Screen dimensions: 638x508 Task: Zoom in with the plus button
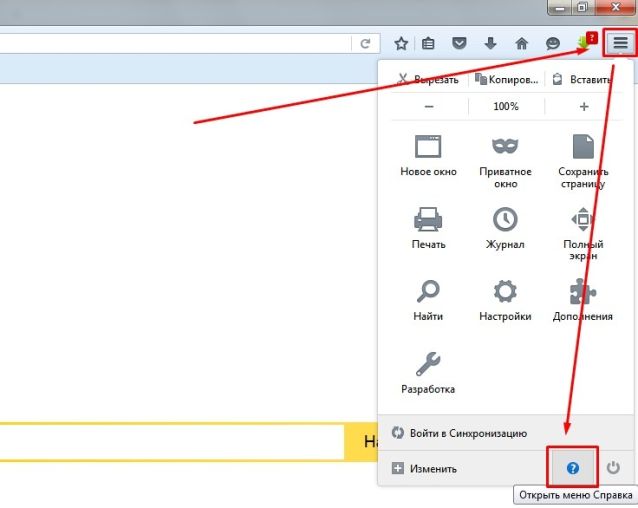click(584, 106)
